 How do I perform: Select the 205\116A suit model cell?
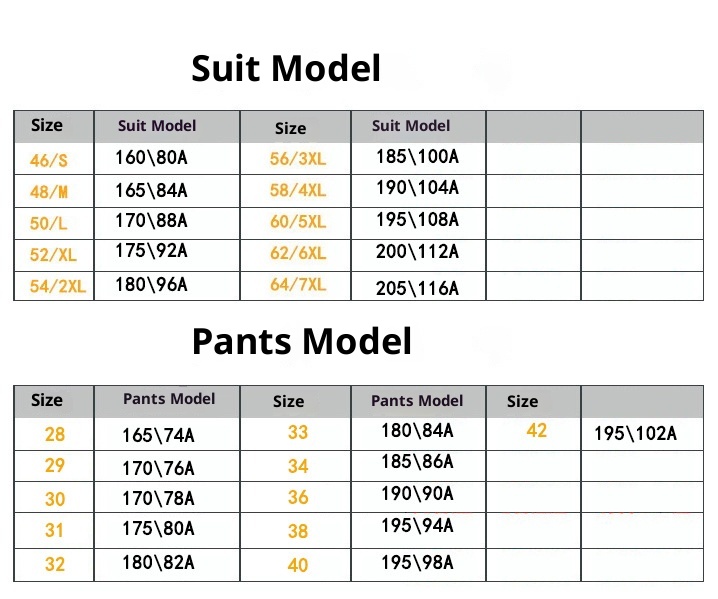(x=417, y=288)
